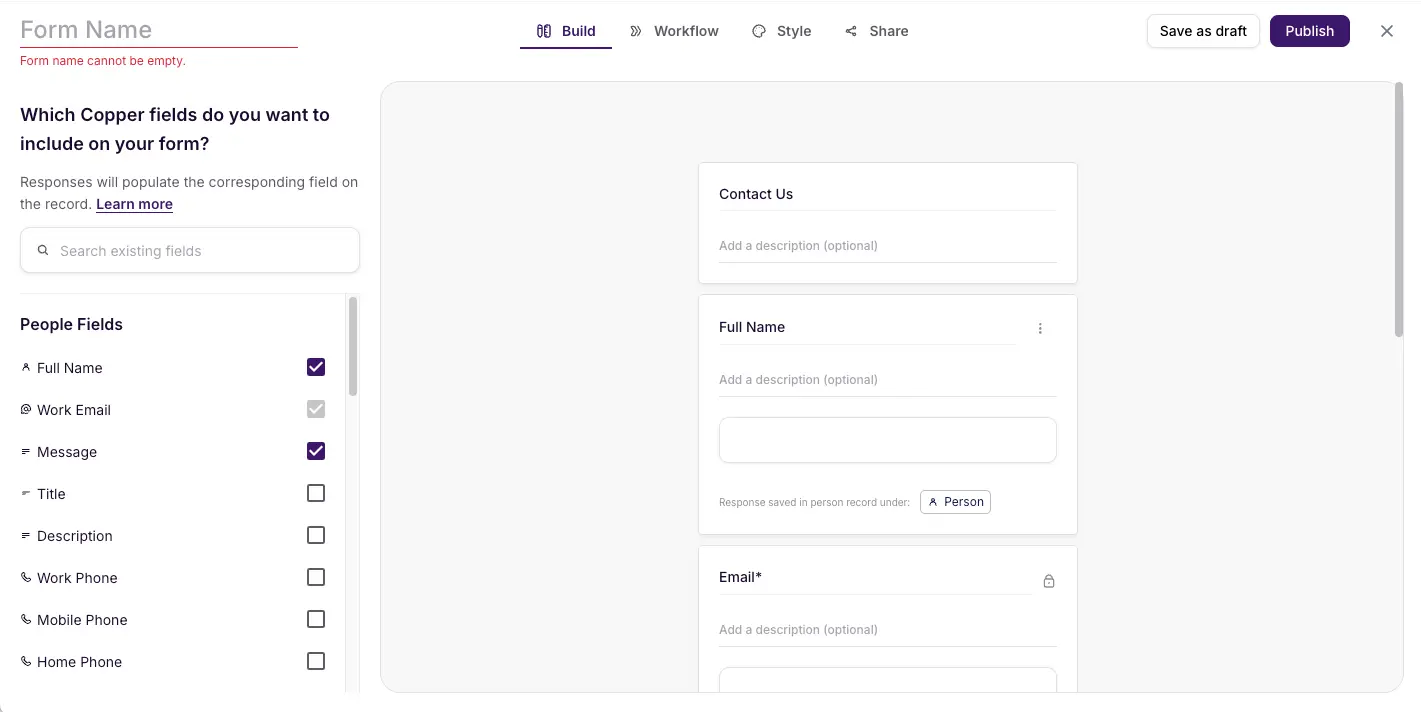Click the Person record badge
This screenshot has width=1421, height=712.
(955, 501)
